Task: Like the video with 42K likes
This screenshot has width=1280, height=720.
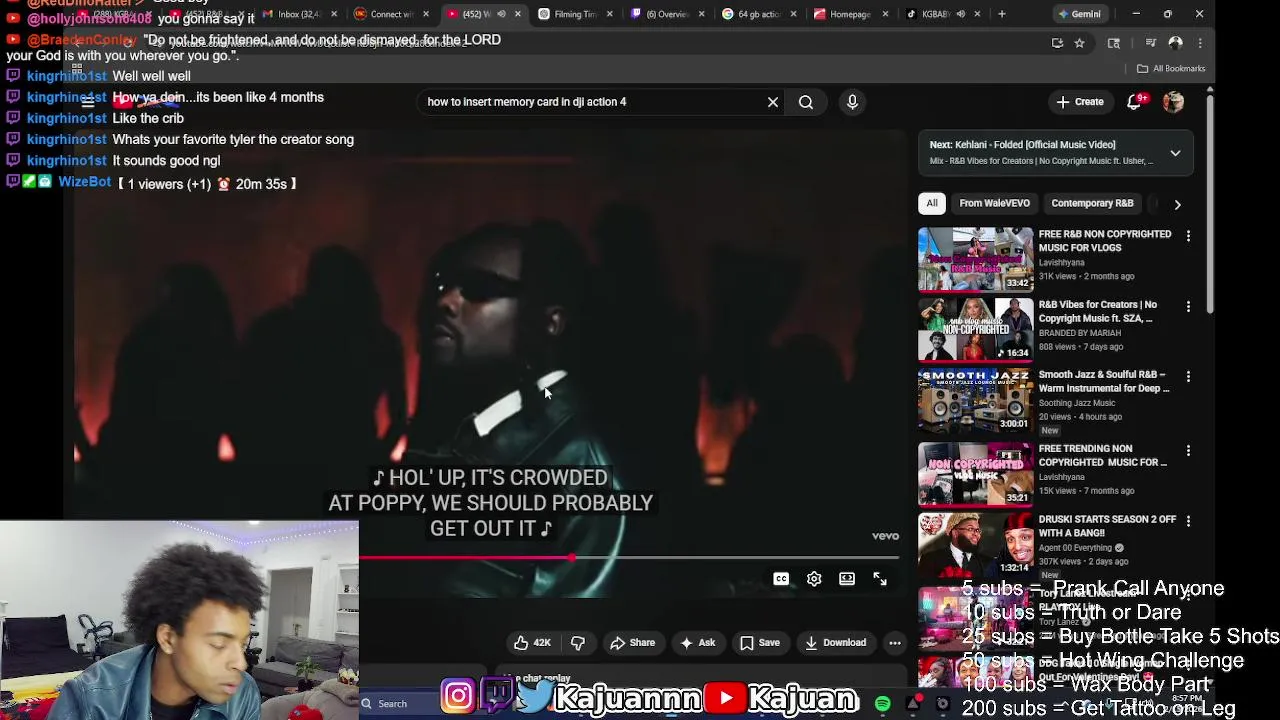Action: click(532, 643)
